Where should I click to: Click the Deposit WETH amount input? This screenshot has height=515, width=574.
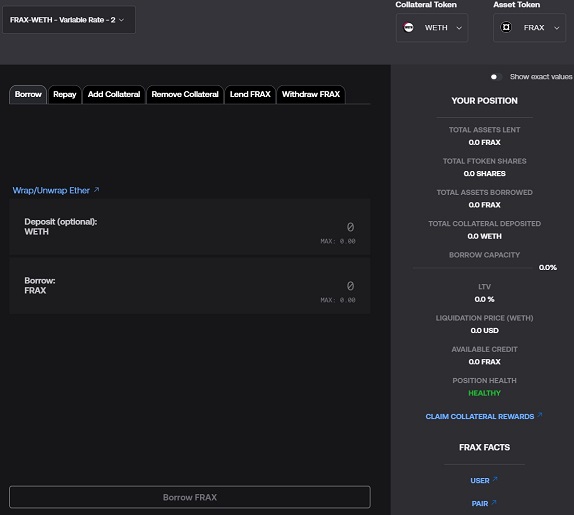point(350,227)
